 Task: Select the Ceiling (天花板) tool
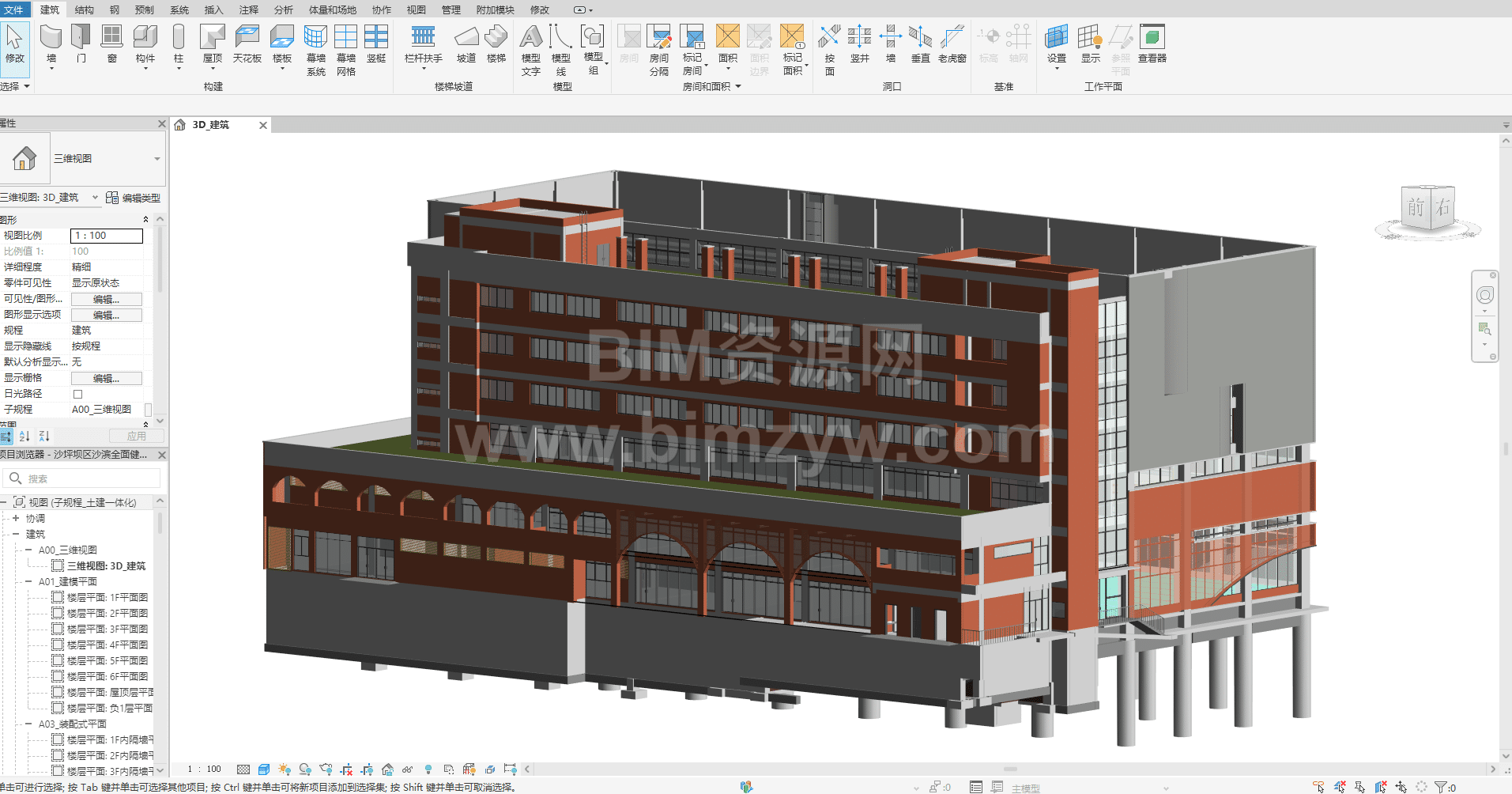pyautogui.click(x=247, y=43)
